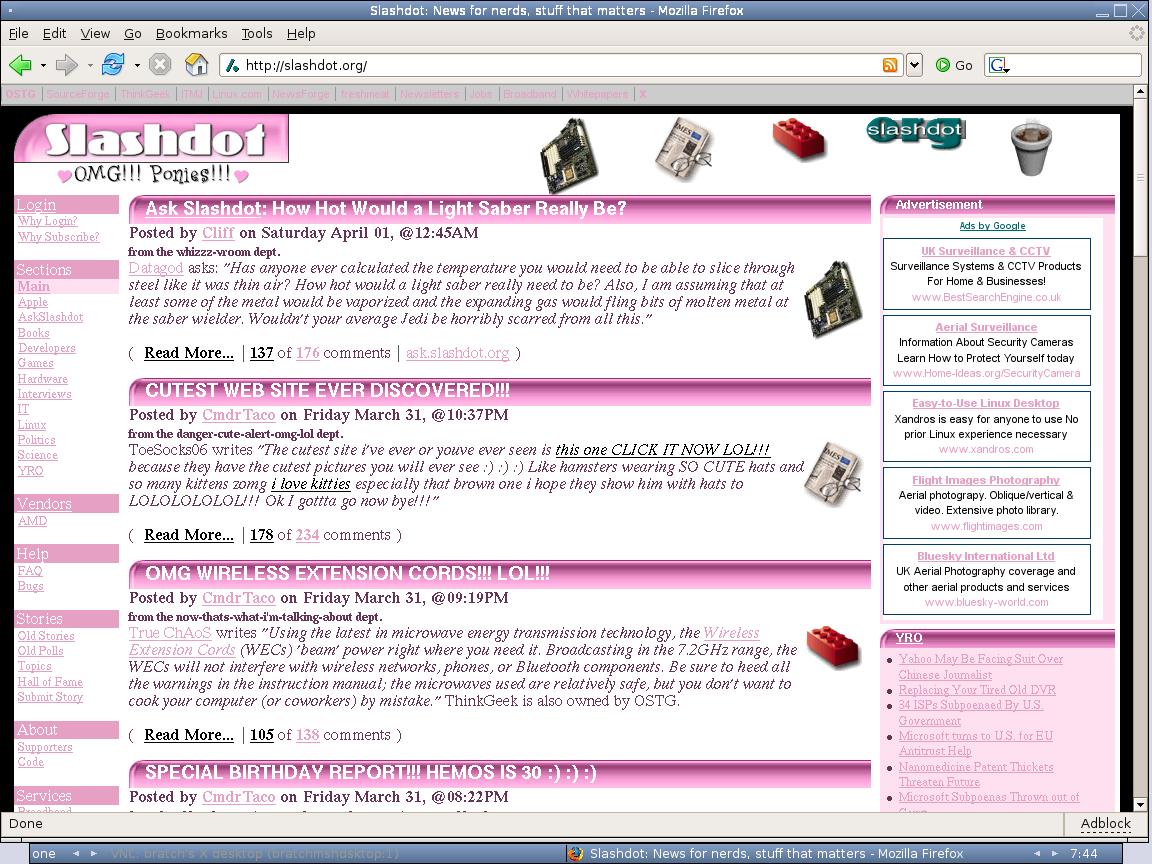The width and height of the screenshot is (1152, 864).
Task: Open the Ads by Google link
Action: coord(993,226)
